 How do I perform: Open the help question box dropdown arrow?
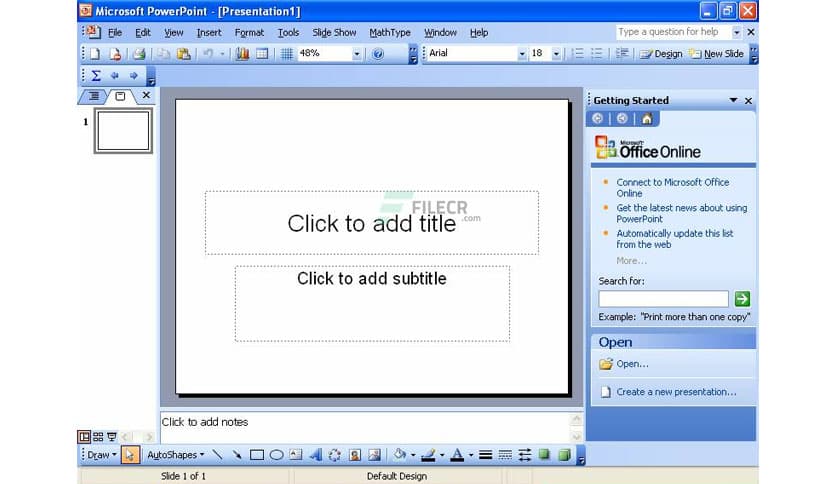tap(736, 33)
